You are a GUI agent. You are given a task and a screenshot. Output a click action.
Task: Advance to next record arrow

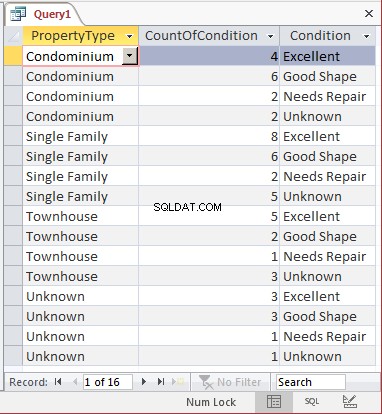point(144,382)
